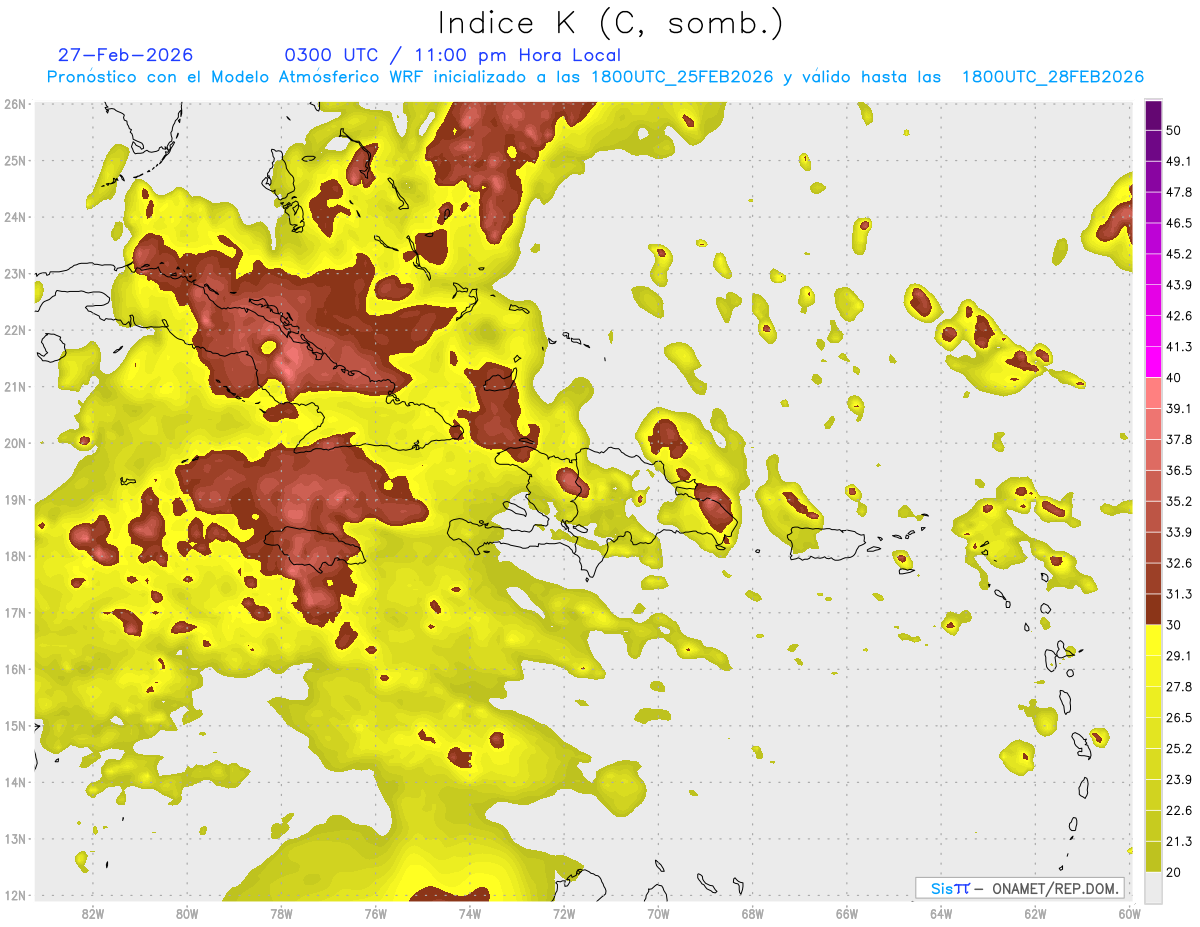Click the color scale label '30'
This screenshot has width=1200, height=927.
click(1174, 625)
